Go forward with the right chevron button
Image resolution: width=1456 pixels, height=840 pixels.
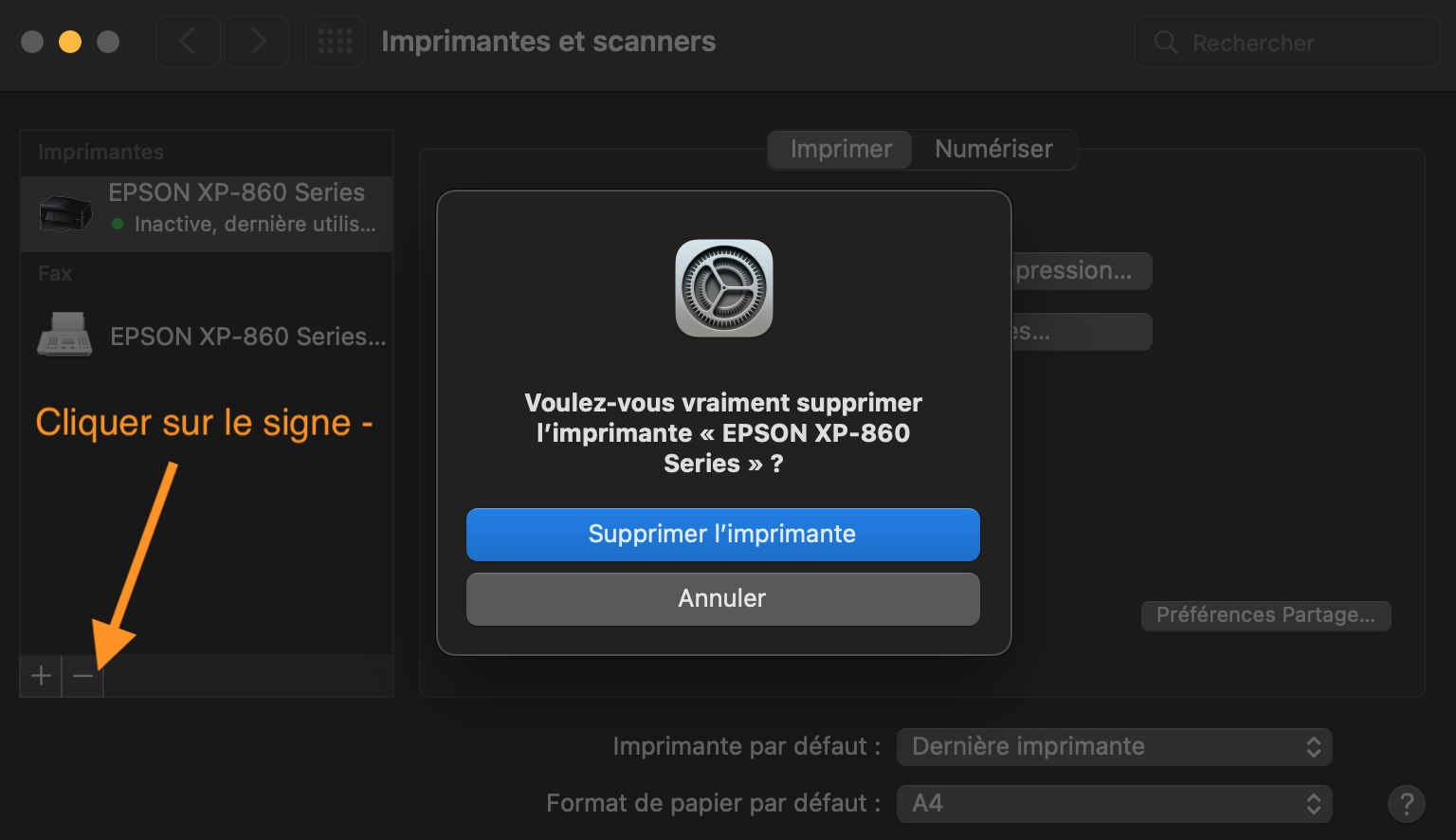257,42
